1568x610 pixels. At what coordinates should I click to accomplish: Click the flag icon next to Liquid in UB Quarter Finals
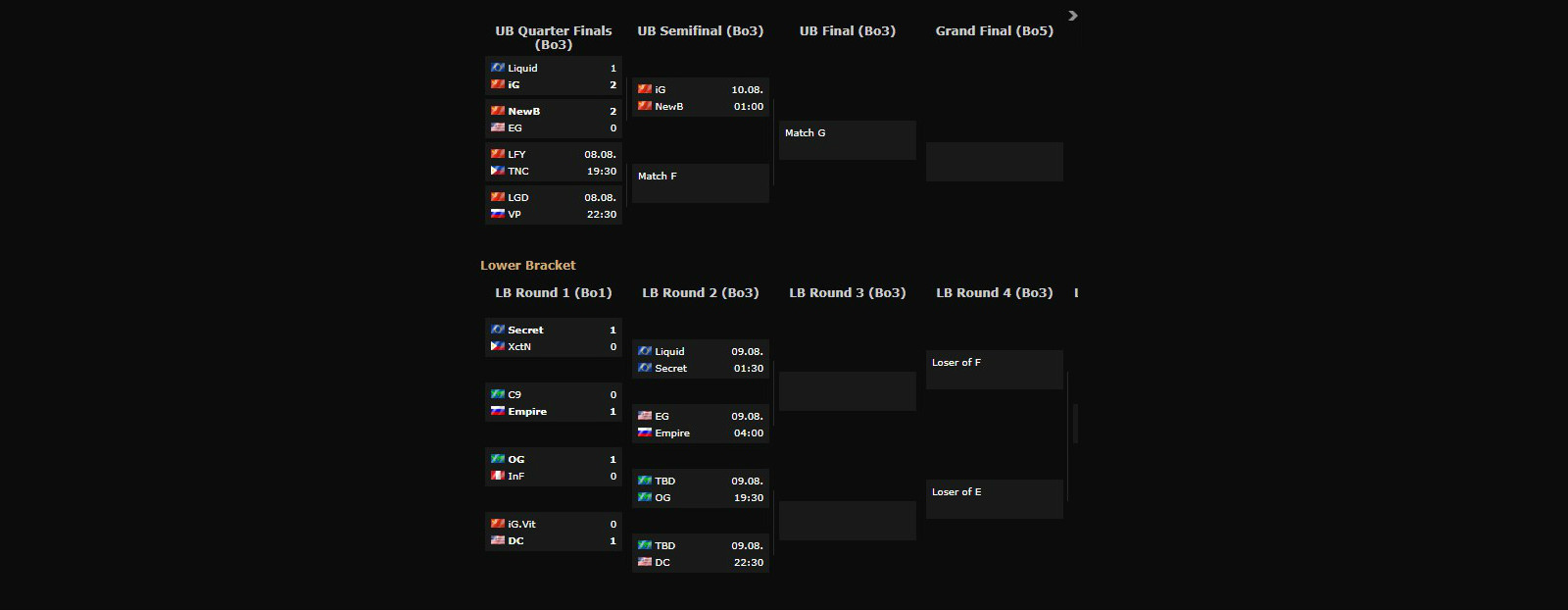pyautogui.click(x=498, y=68)
